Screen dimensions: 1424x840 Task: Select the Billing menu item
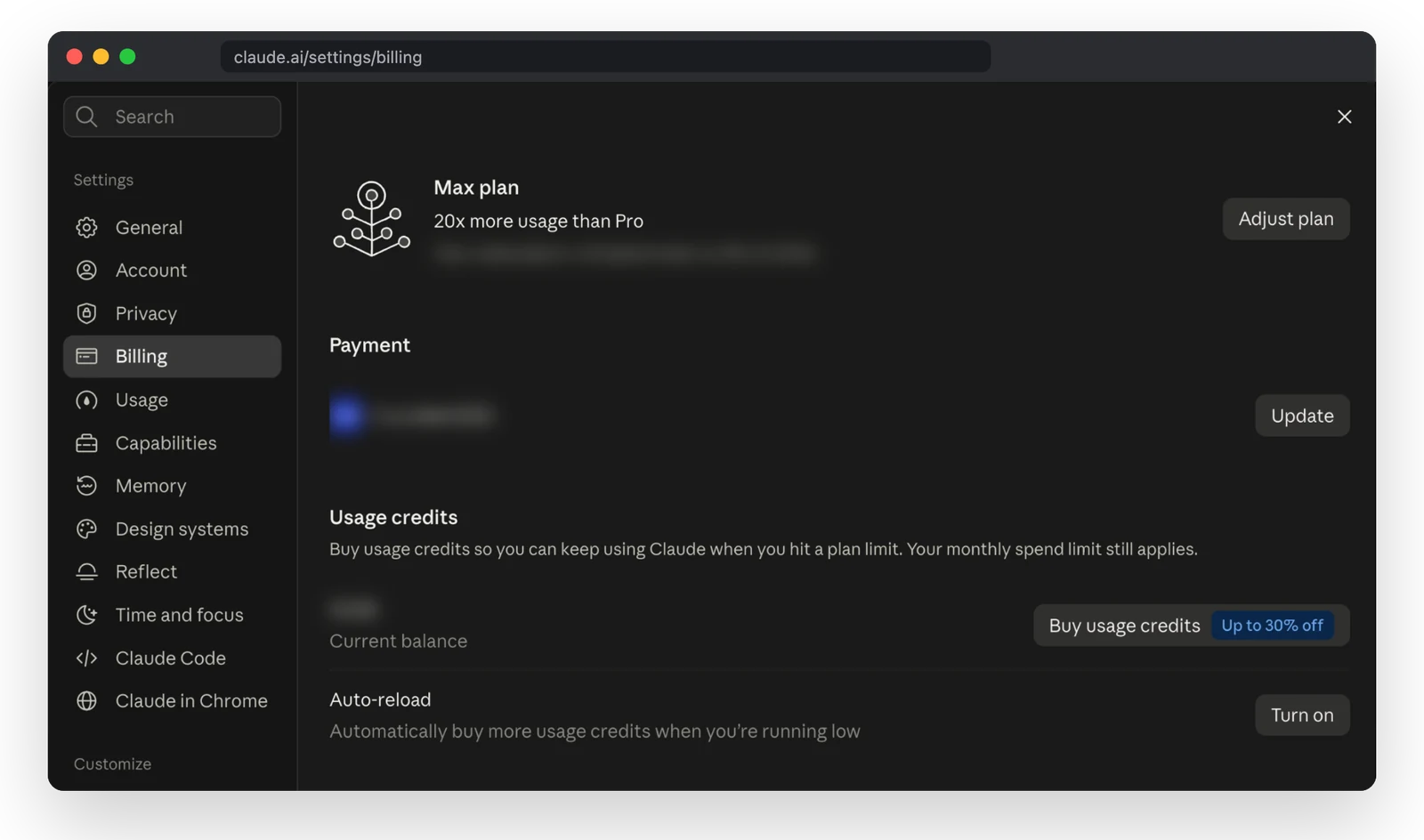coord(173,357)
